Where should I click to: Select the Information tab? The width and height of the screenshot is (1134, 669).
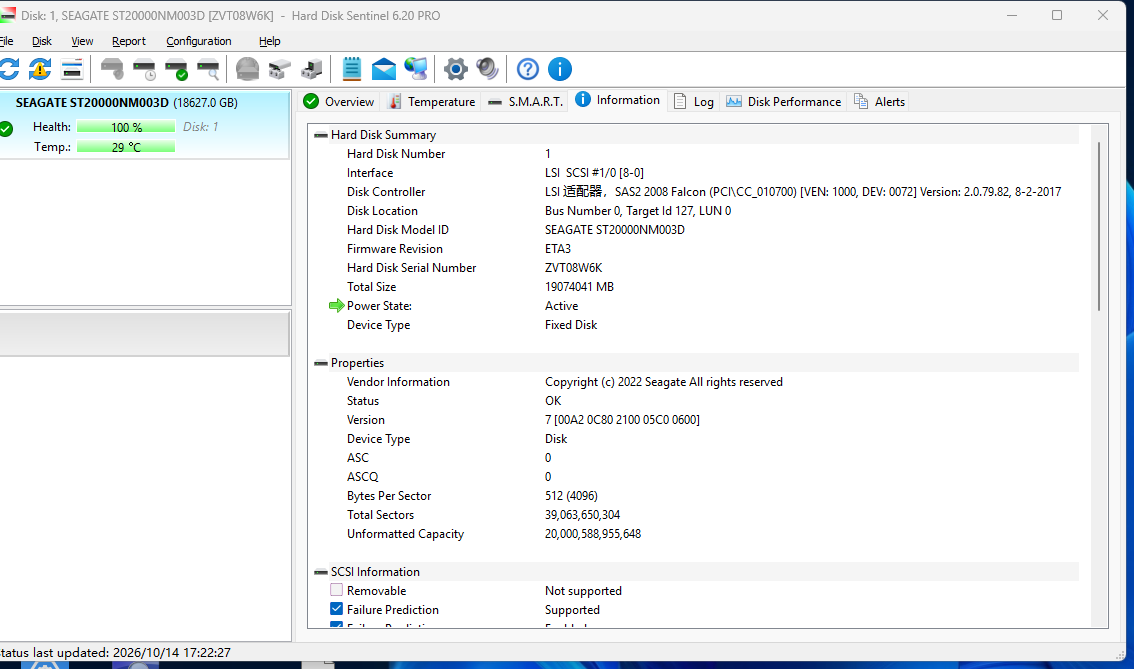[618, 100]
